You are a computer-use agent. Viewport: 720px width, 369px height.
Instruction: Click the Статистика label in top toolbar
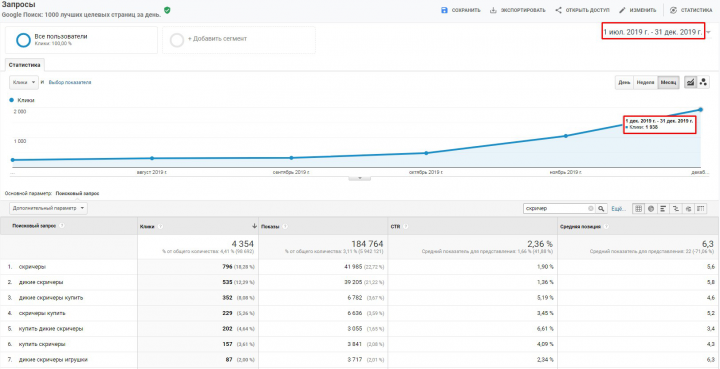[697, 10]
